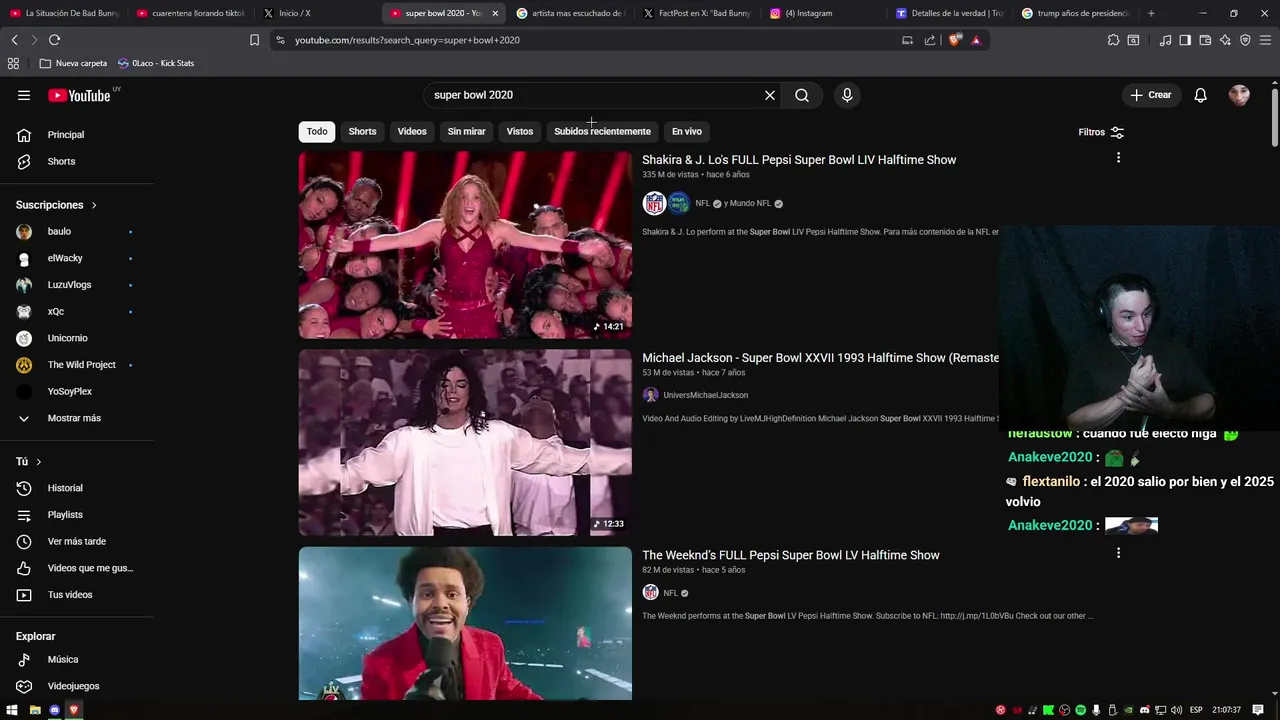This screenshot has width=1280, height=720.
Task: Click the magnifier search button
Action: pos(802,95)
